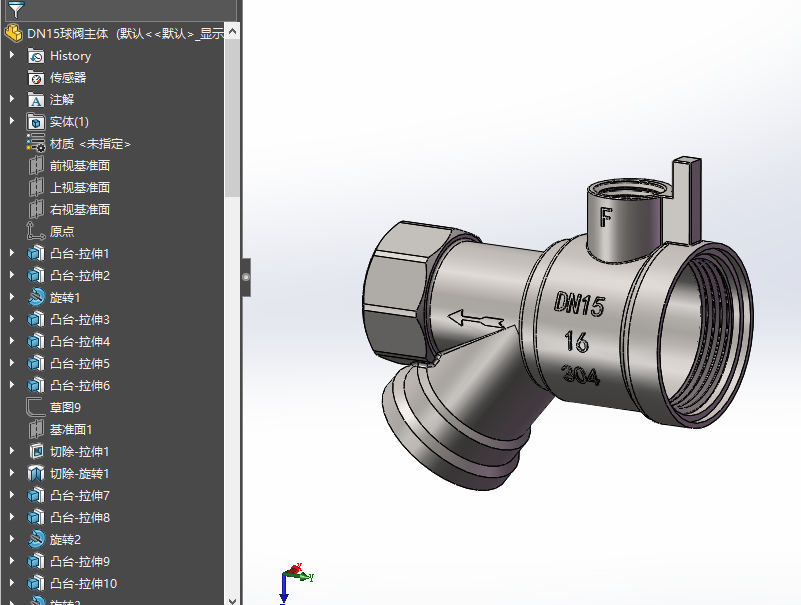
Task: Expand the 实体(1) node
Action: point(12,121)
